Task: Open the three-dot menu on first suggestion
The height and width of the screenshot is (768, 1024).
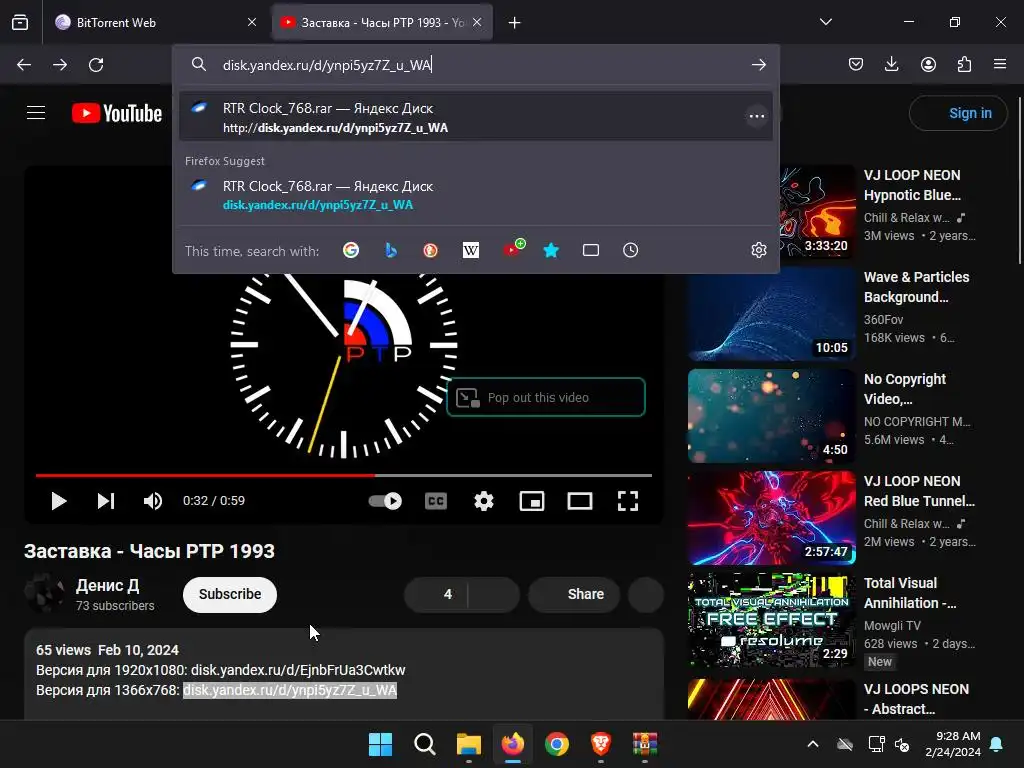Action: click(757, 116)
